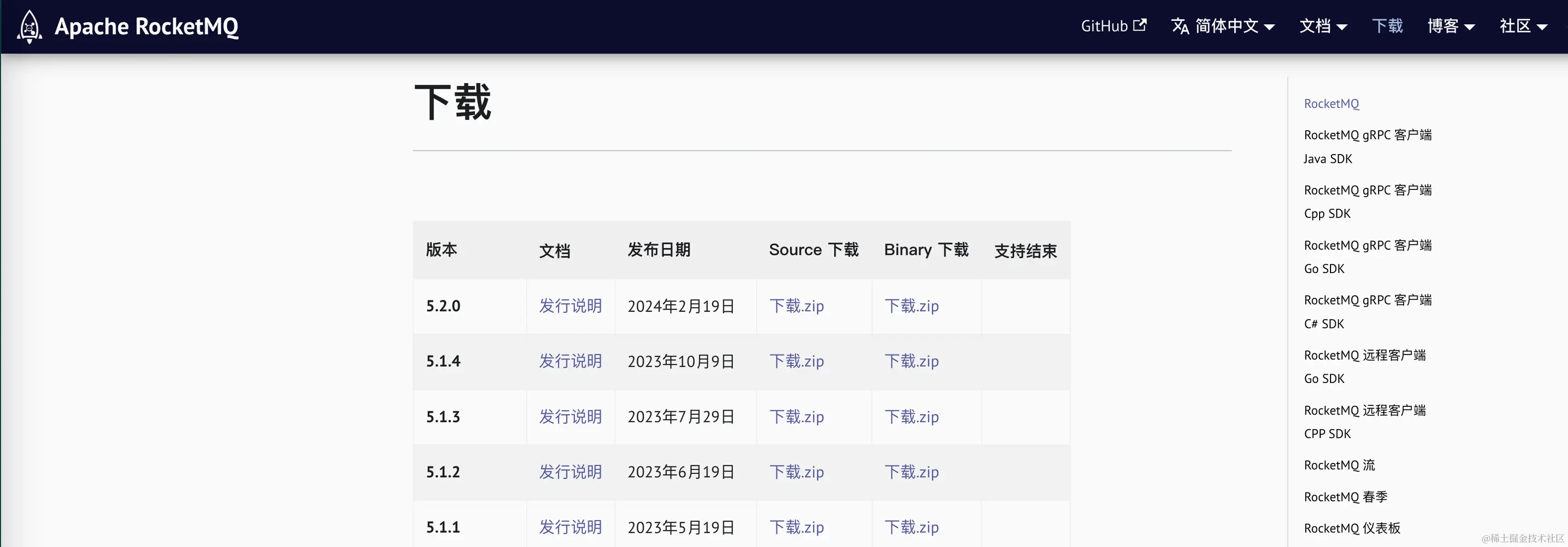
Task: Download Binary zip for version 5.1.4
Action: (912, 361)
